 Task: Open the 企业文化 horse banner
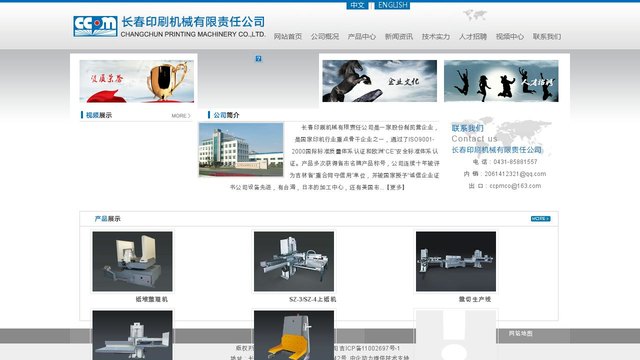pyautogui.click(x=380, y=81)
